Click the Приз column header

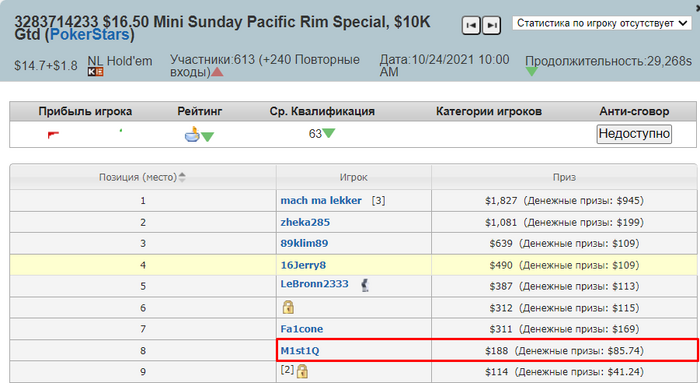click(x=564, y=177)
